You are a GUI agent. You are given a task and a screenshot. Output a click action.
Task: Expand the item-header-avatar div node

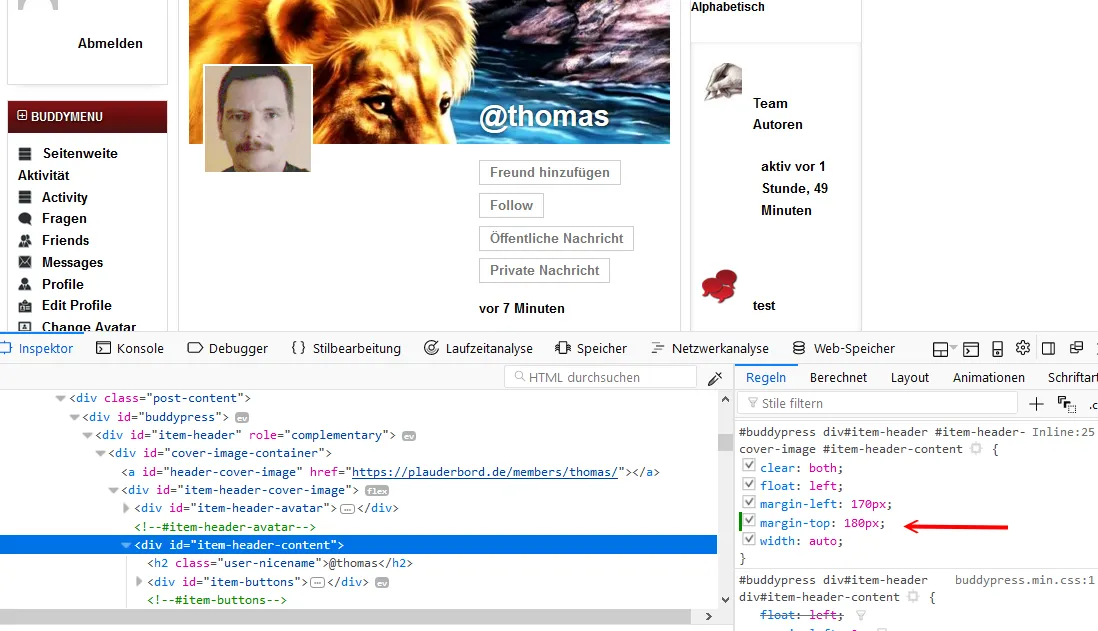(x=126, y=508)
